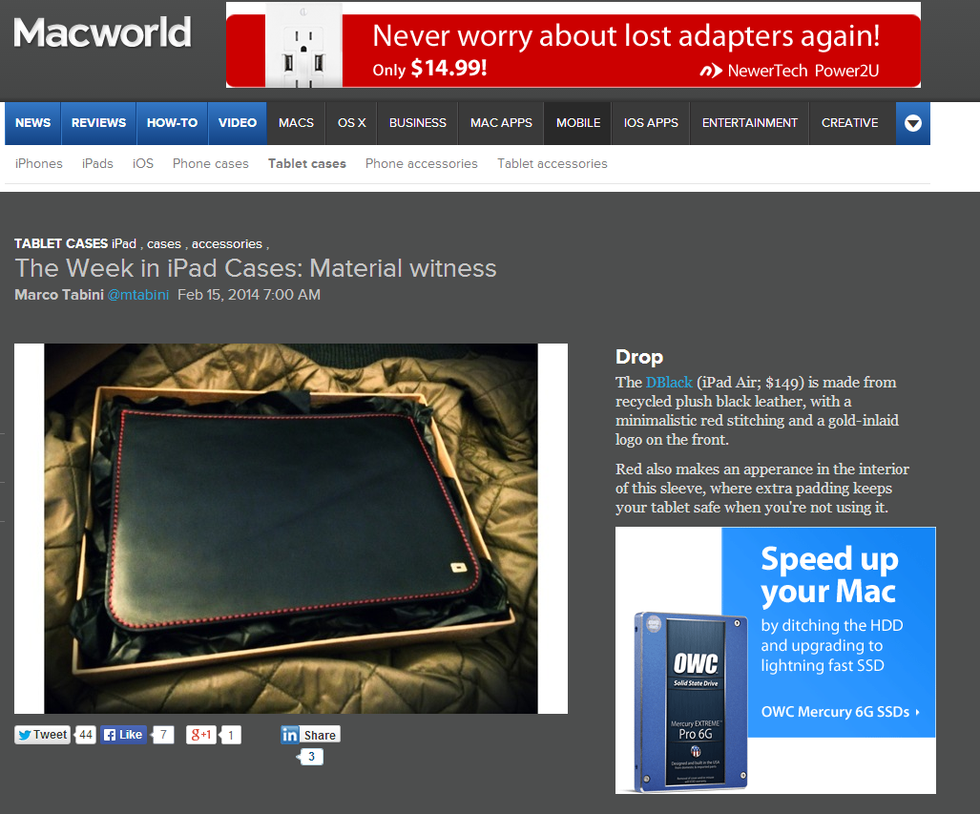Screen dimensions: 980x814
Task: Click the DBlack product link
Action: [x=669, y=383]
